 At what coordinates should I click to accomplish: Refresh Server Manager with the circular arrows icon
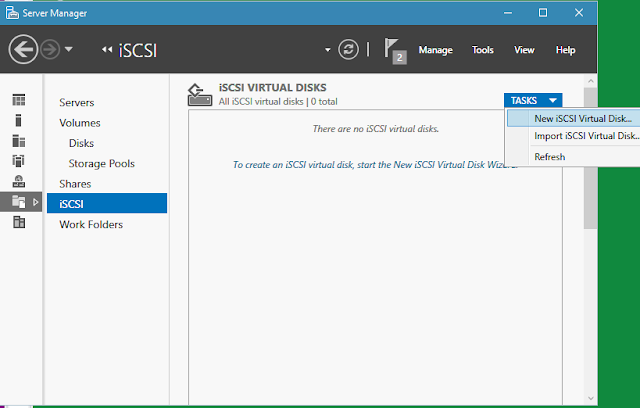(x=348, y=49)
